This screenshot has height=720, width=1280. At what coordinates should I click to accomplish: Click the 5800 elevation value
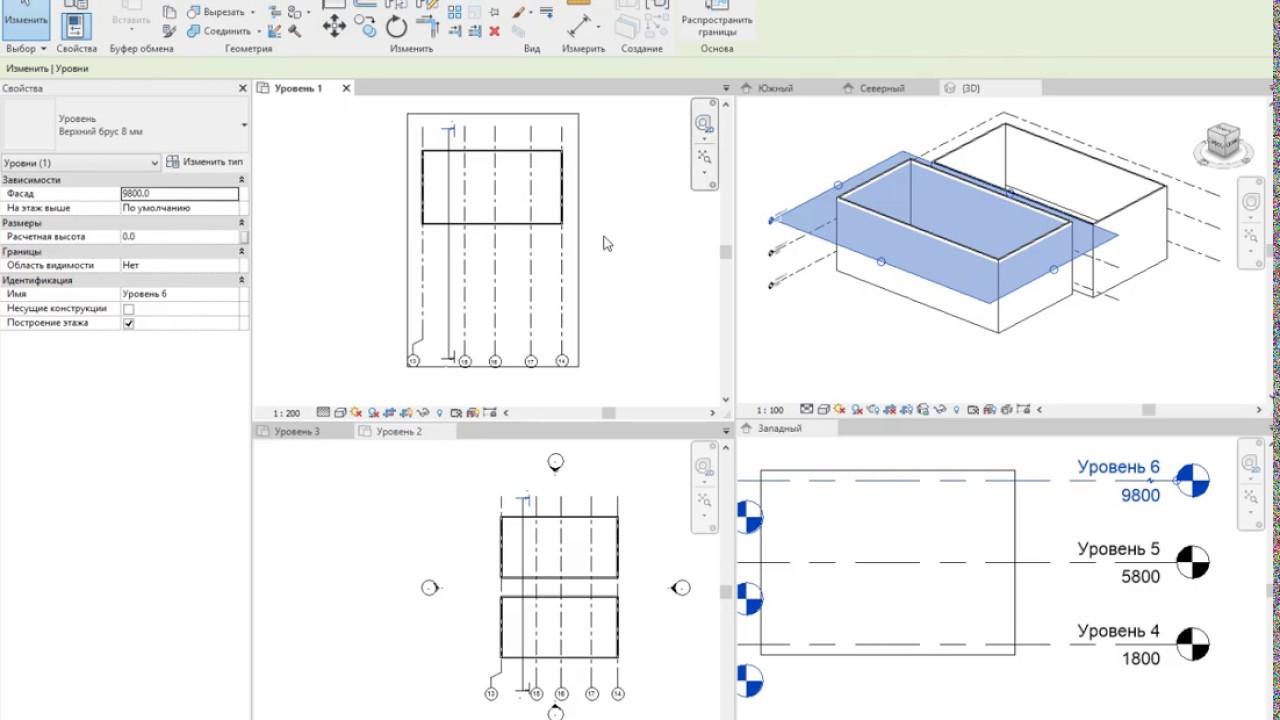pos(1140,577)
